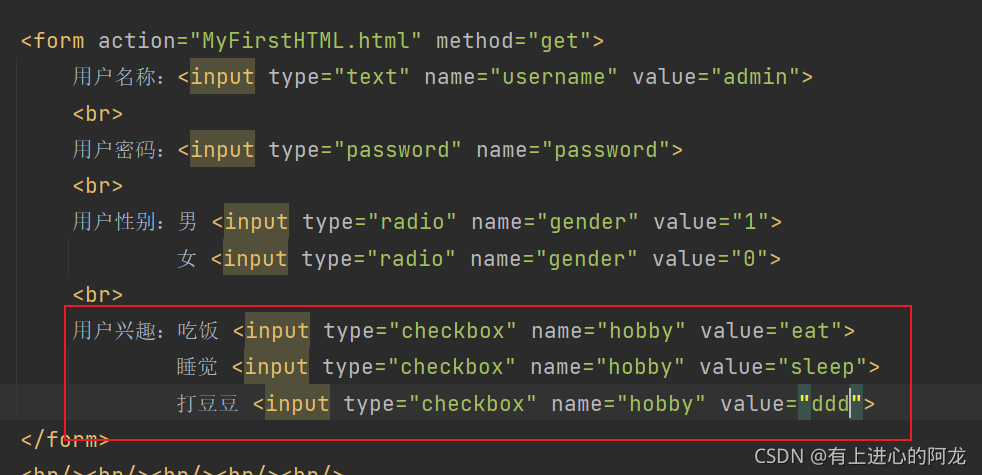
Task: Click the "ddd" value string
Action: coord(830,404)
